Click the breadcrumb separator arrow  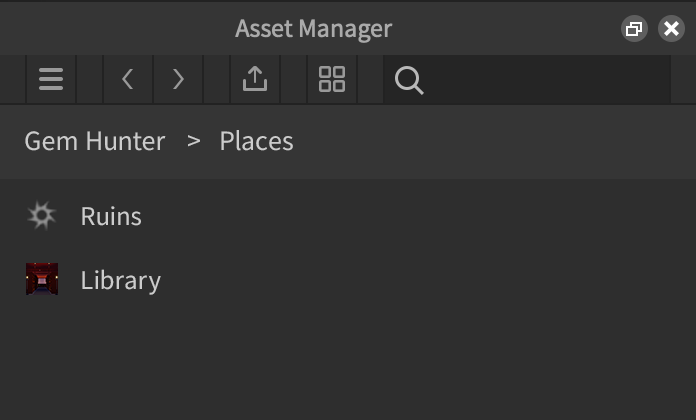194,141
